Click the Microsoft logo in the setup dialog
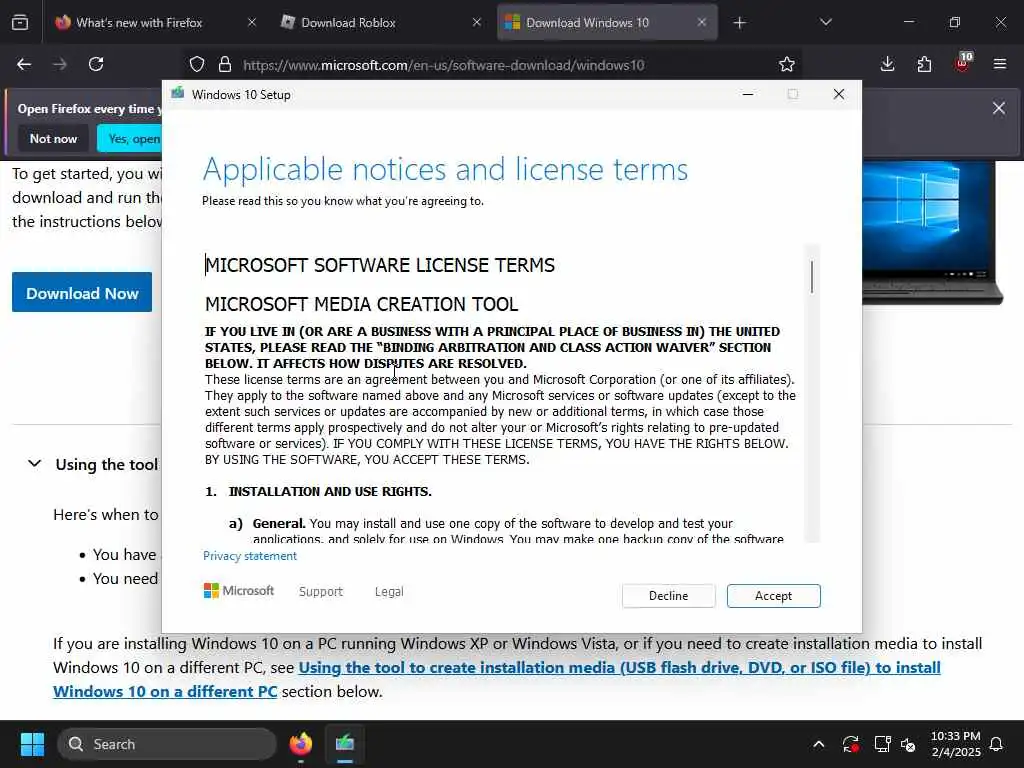Viewport: 1024px width, 768px height. pyautogui.click(x=239, y=590)
